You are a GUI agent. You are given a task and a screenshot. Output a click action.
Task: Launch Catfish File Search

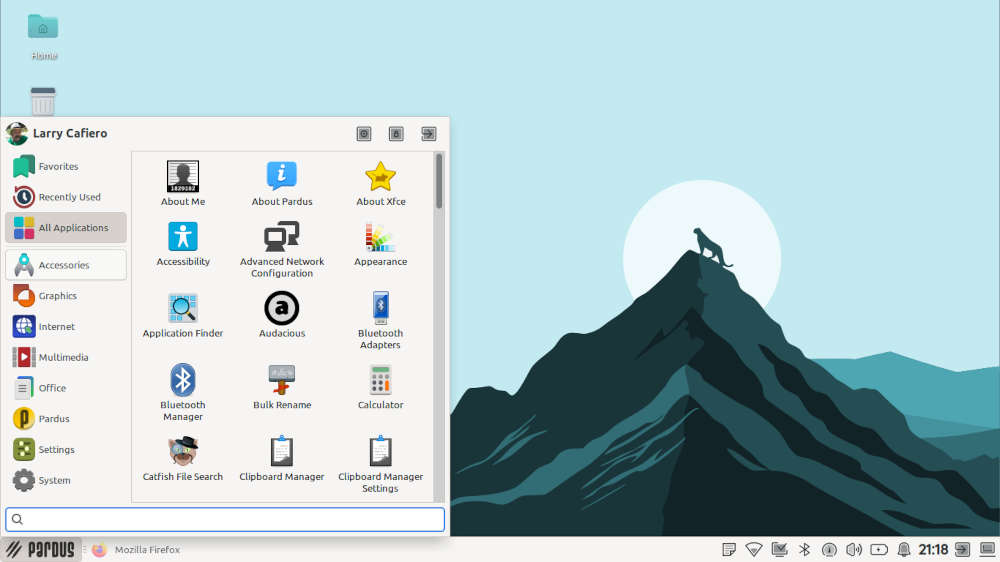pyautogui.click(x=182, y=458)
